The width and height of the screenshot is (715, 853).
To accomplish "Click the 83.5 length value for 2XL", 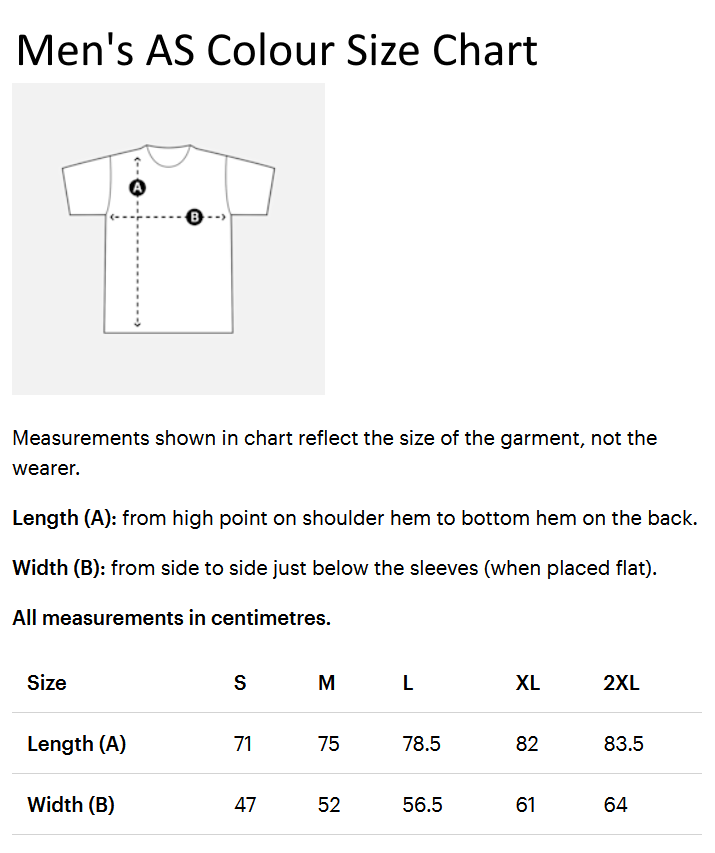I will (x=623, y=744).
